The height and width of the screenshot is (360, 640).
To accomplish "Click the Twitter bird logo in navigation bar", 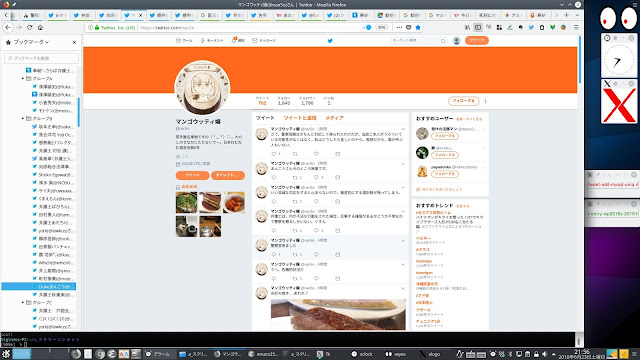I will [x=330, y=40].
